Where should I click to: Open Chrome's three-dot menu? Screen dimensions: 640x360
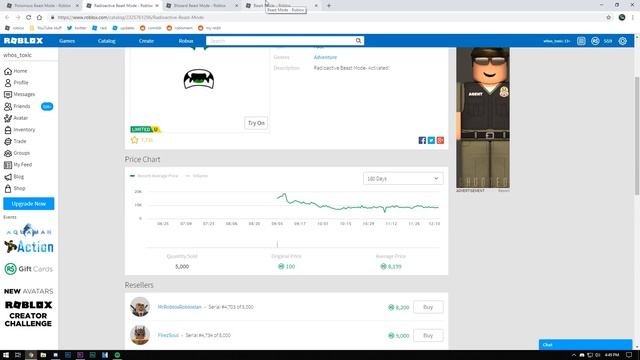click(633, 17)
